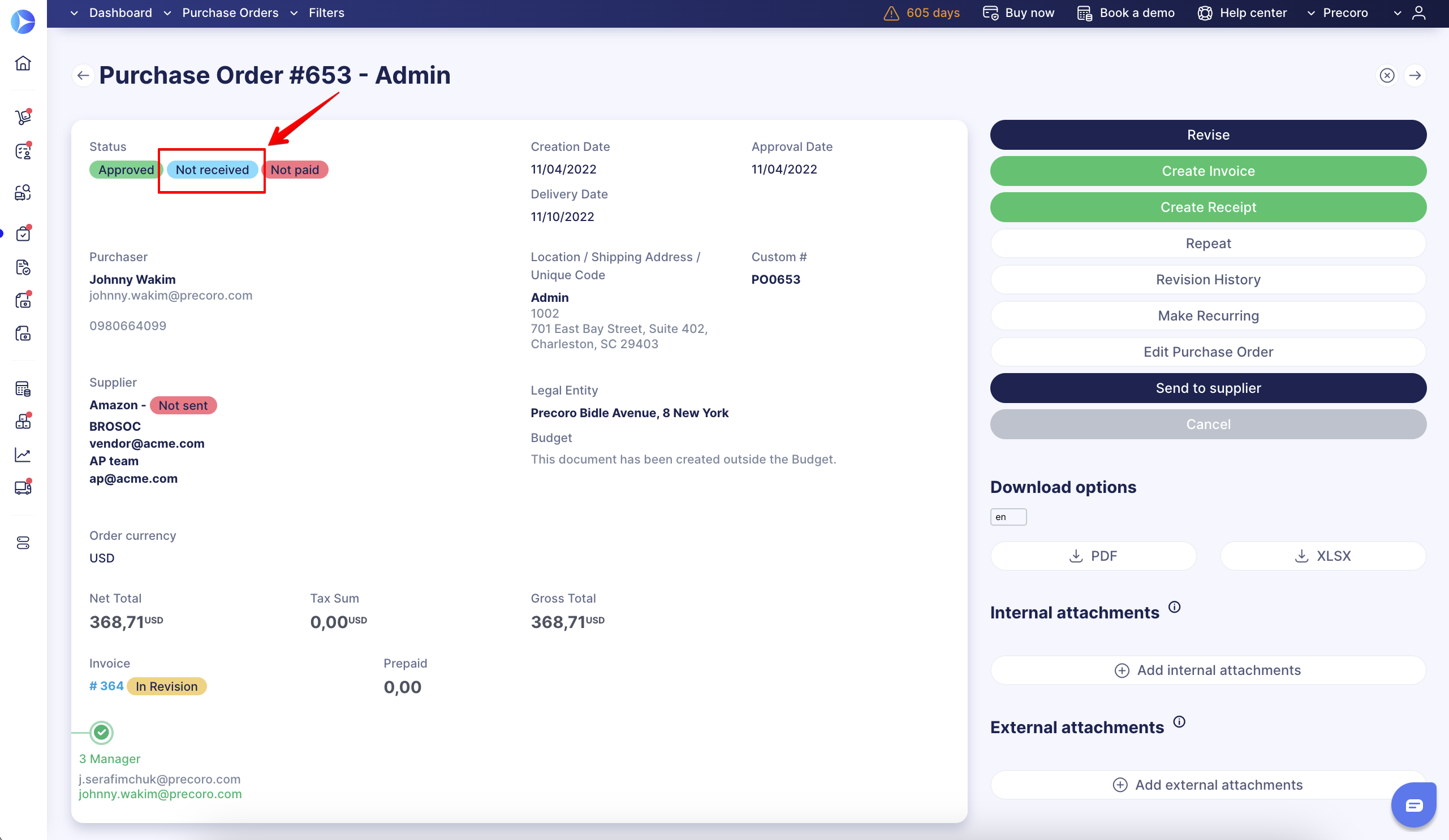Click the back arrow beside the title
Screen dimensions: 1449x840
(x=83, y=75)
